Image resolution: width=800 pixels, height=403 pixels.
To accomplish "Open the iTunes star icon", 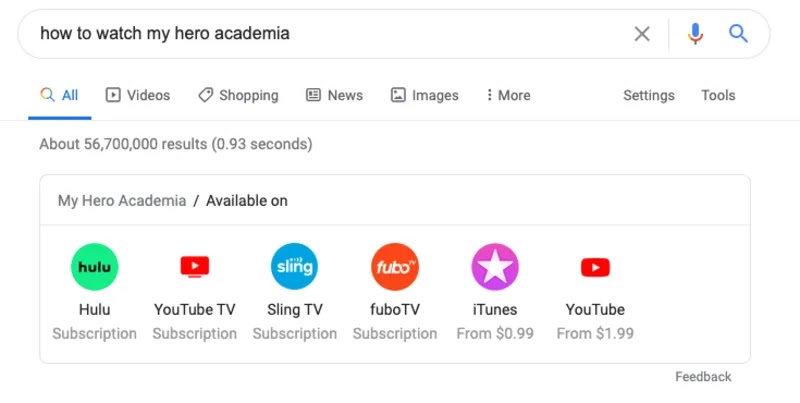I will [x=495, y=267].
